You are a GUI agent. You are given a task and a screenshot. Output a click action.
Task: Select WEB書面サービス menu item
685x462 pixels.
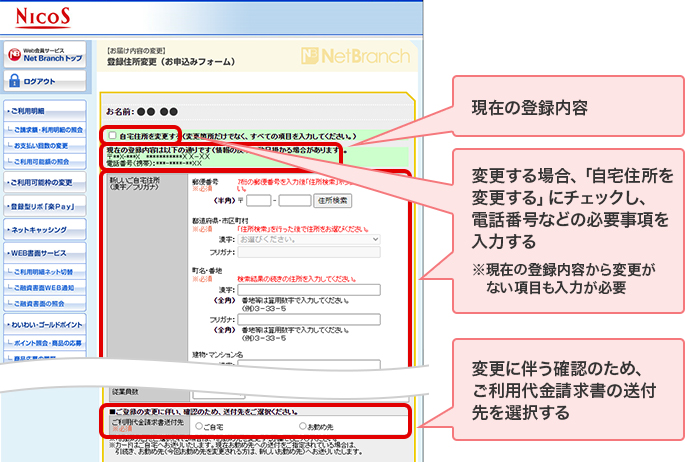coord(45,253)
